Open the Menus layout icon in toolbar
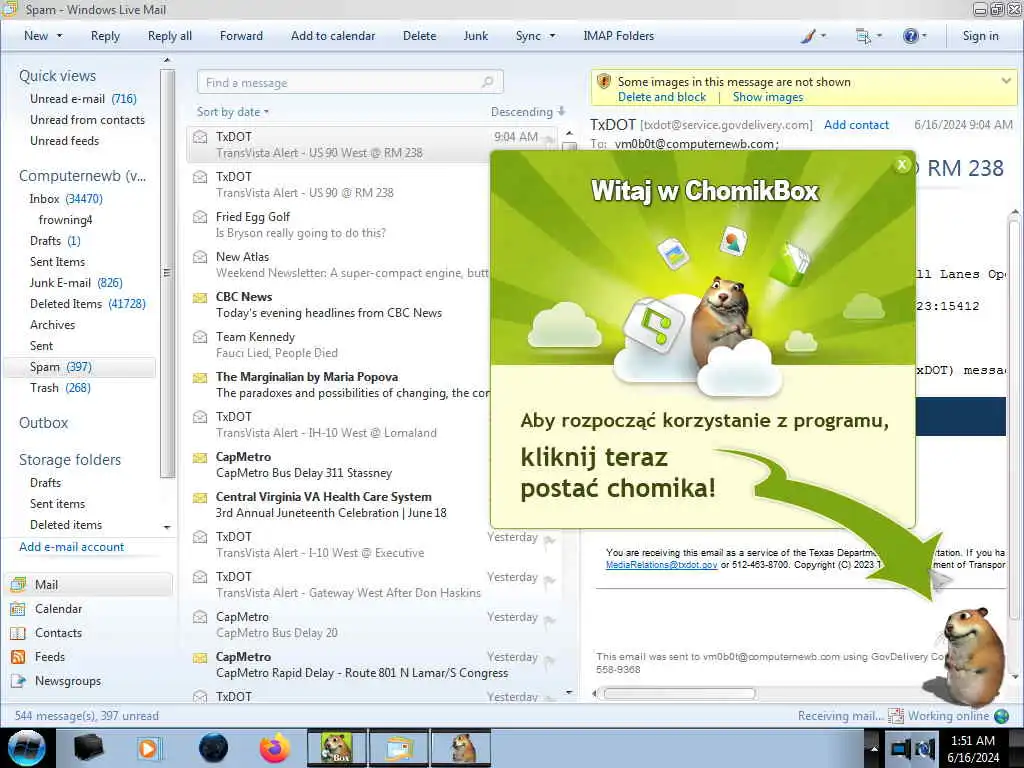Viewport: 1024px width, 768px height. tap(863, 37)
